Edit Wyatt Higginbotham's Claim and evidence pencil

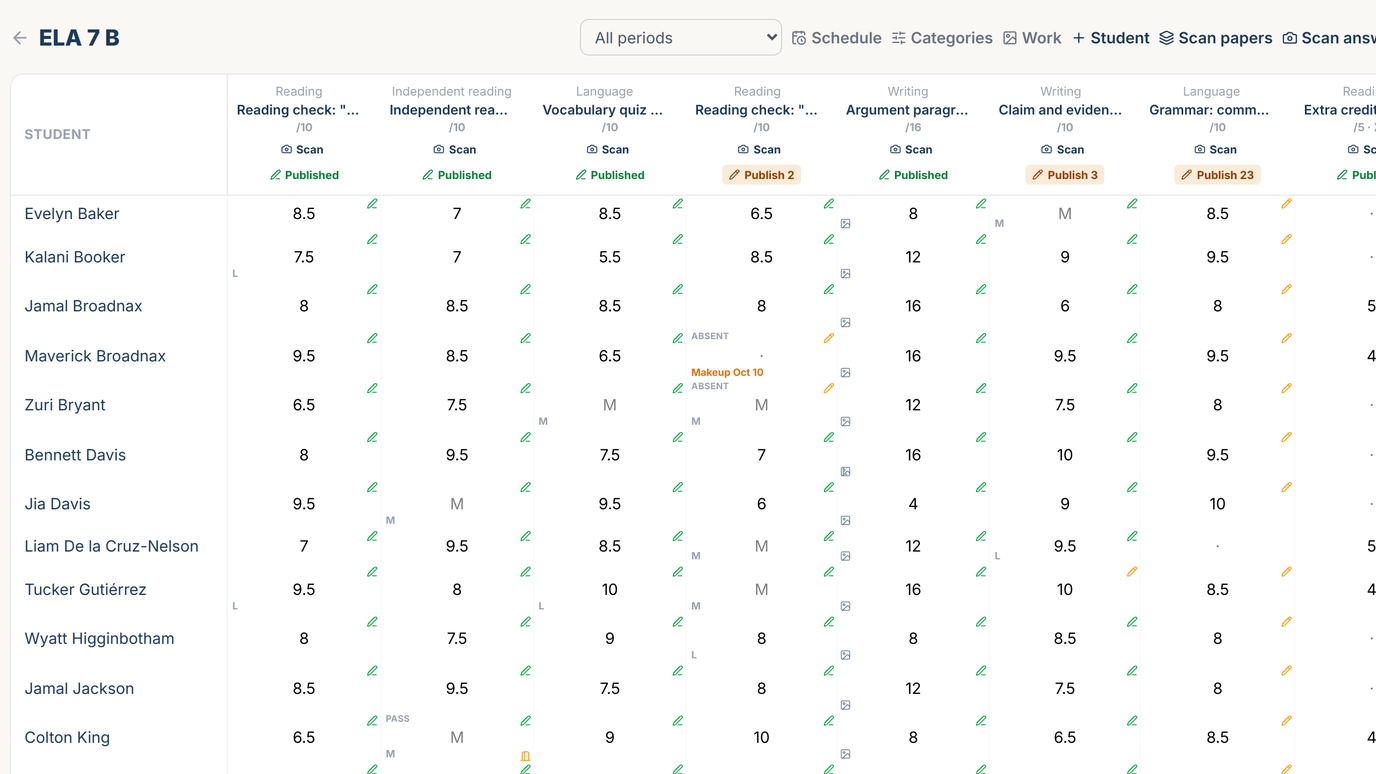click(1132, 622)
